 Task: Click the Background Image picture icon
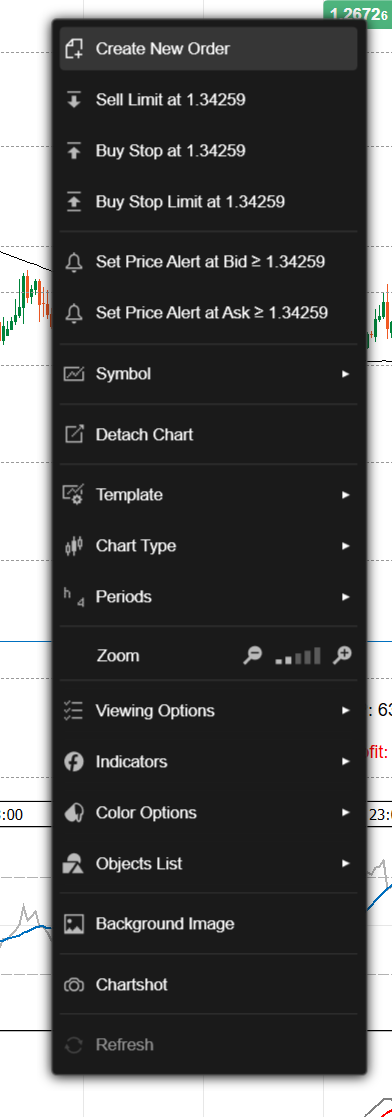click(x=74, y=924)
